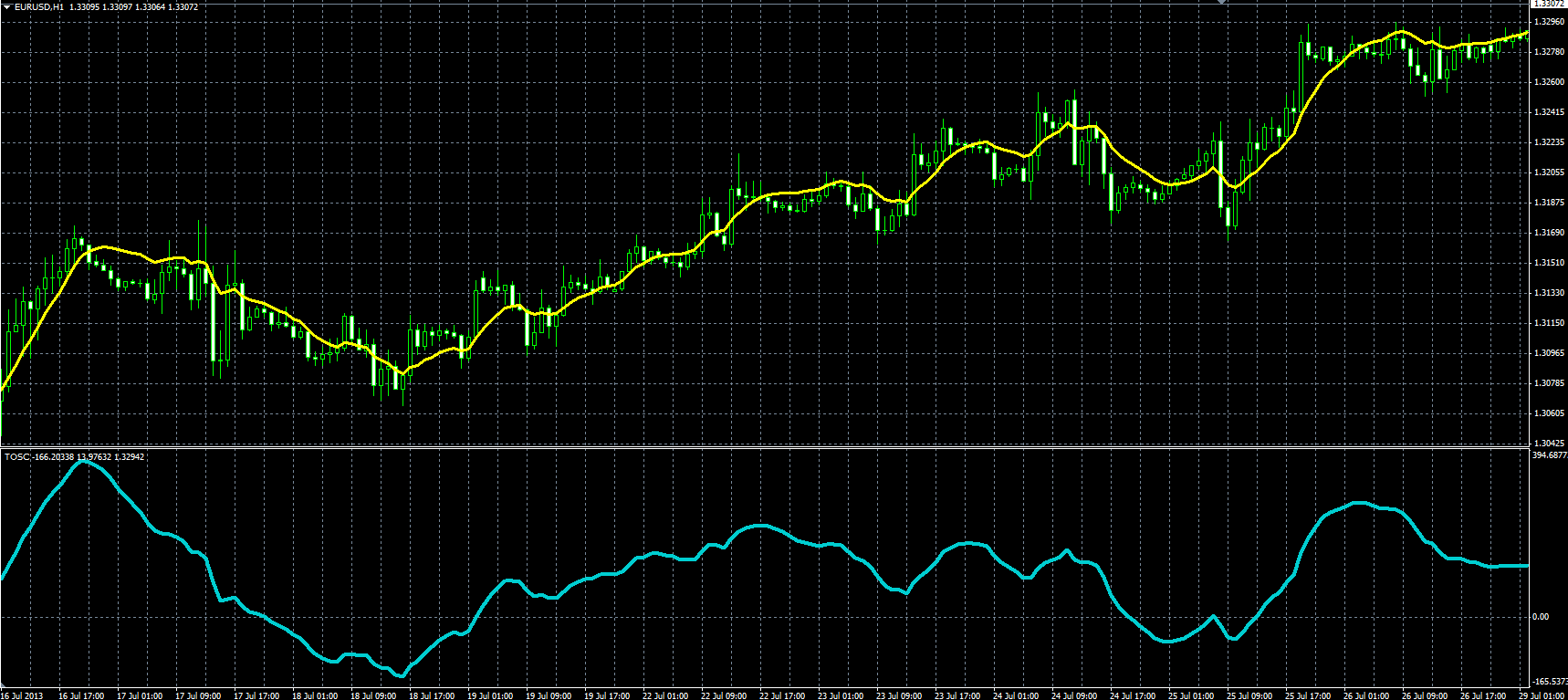Click the 18 Jul 09:00 time label
The height and width of the screenshot is (700, 1568).
[x=373, y=695]
